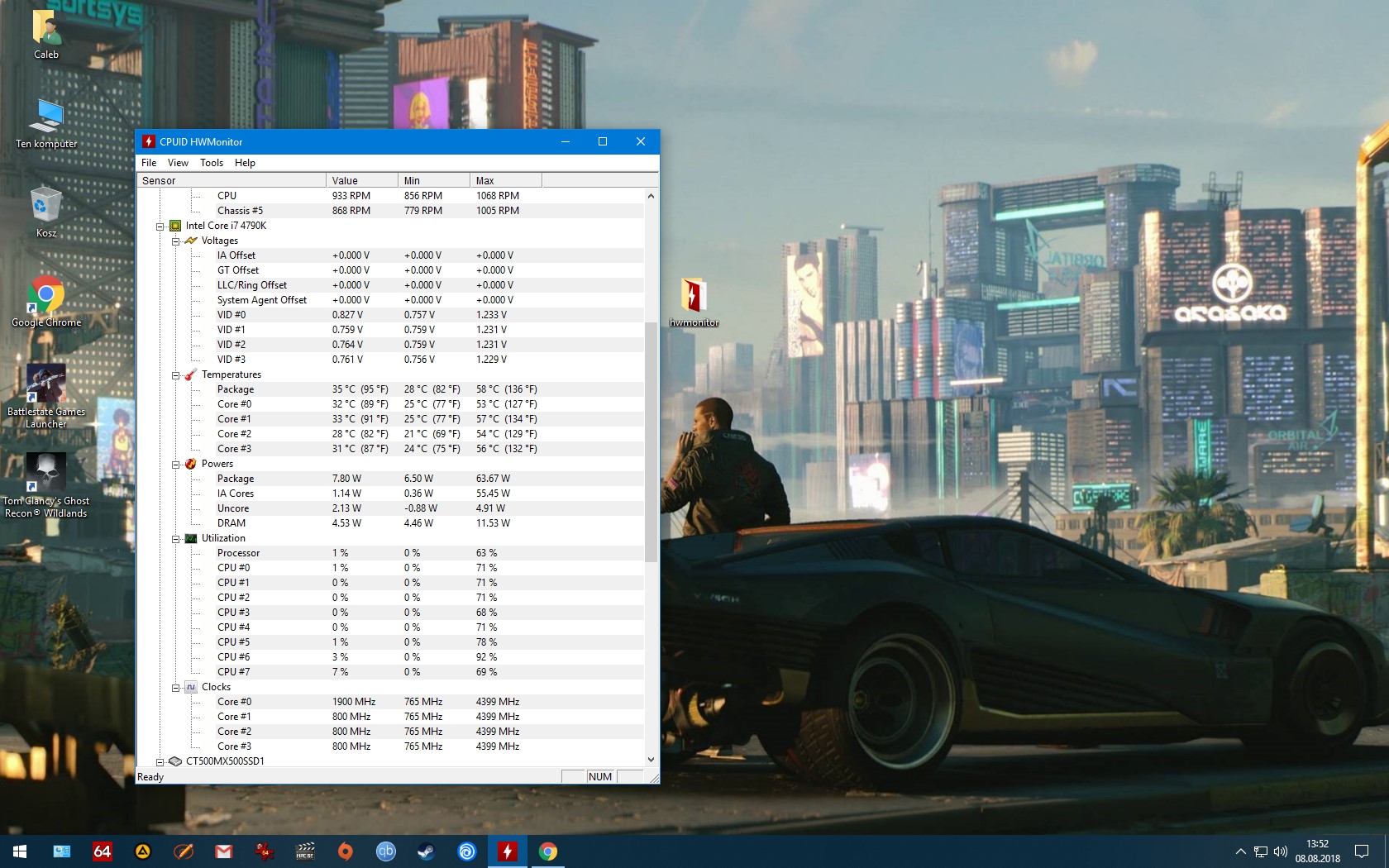Click the Kosz recycle bin icon
The height and width of the screenshot is (868, 1389).
[46, 212]
